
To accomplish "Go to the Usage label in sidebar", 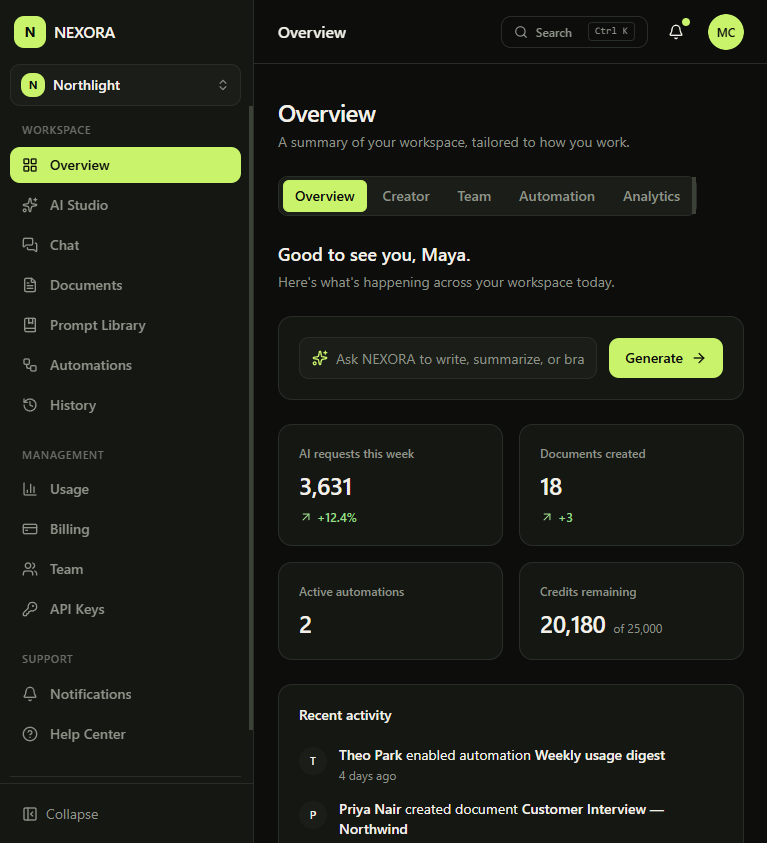I will (69, 489).
